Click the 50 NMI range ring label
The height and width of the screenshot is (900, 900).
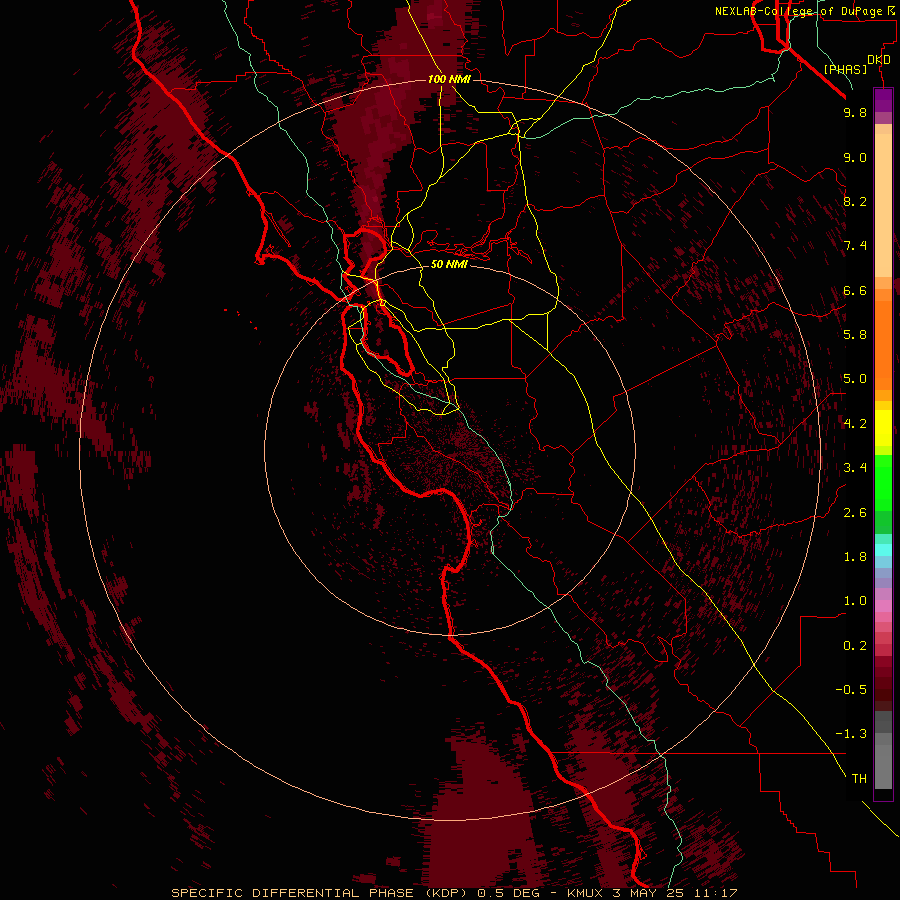pyautogui.click(x=449, y=264)
